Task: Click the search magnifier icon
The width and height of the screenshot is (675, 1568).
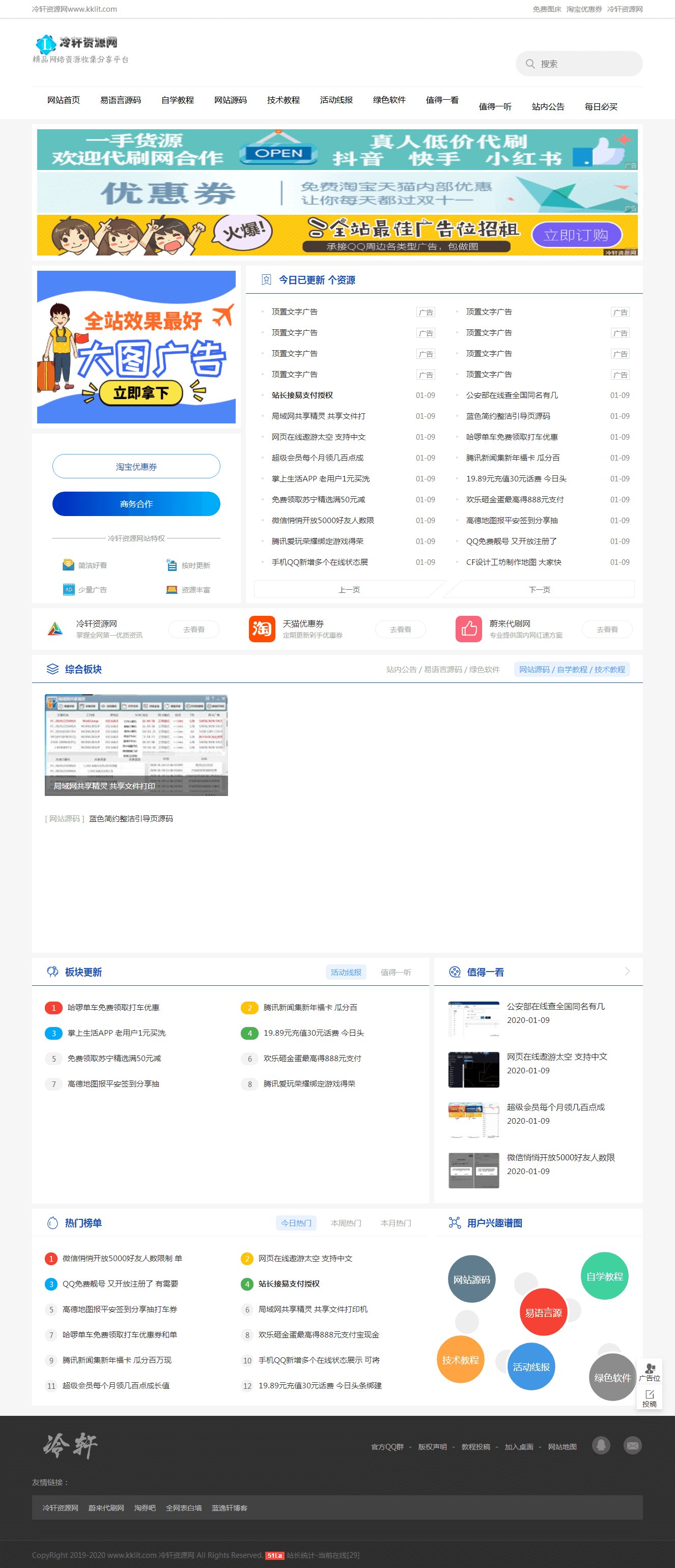Action: point(530,64)
